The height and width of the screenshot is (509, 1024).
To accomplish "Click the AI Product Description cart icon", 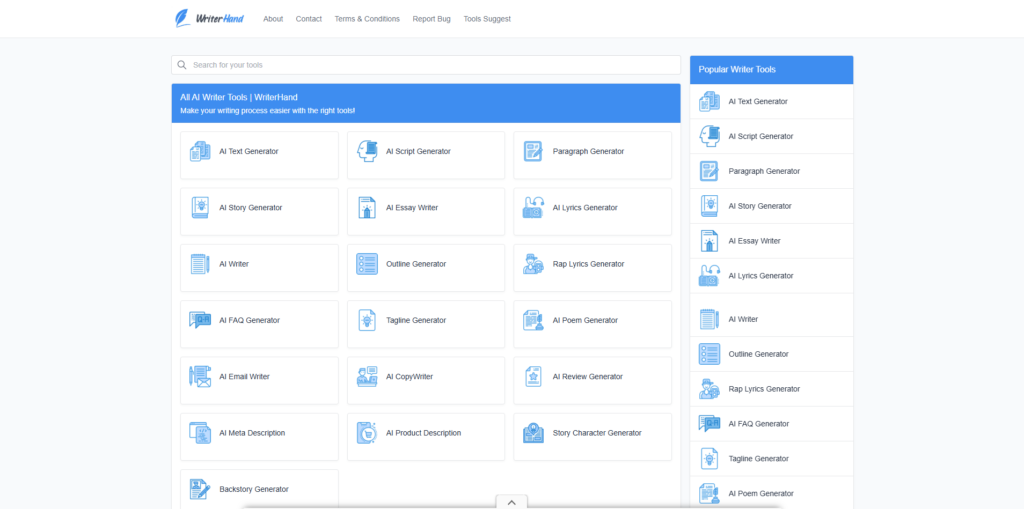I will pyautogui.click(x=367, y=433).
